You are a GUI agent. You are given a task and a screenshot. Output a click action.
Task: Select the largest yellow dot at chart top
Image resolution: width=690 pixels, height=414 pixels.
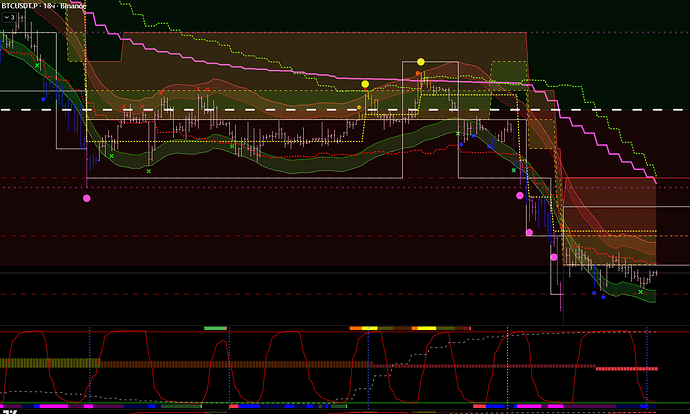(x=421, y=62)
